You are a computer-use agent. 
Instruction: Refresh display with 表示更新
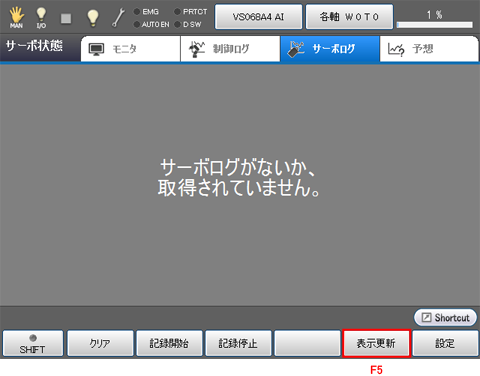click(376, 343)
